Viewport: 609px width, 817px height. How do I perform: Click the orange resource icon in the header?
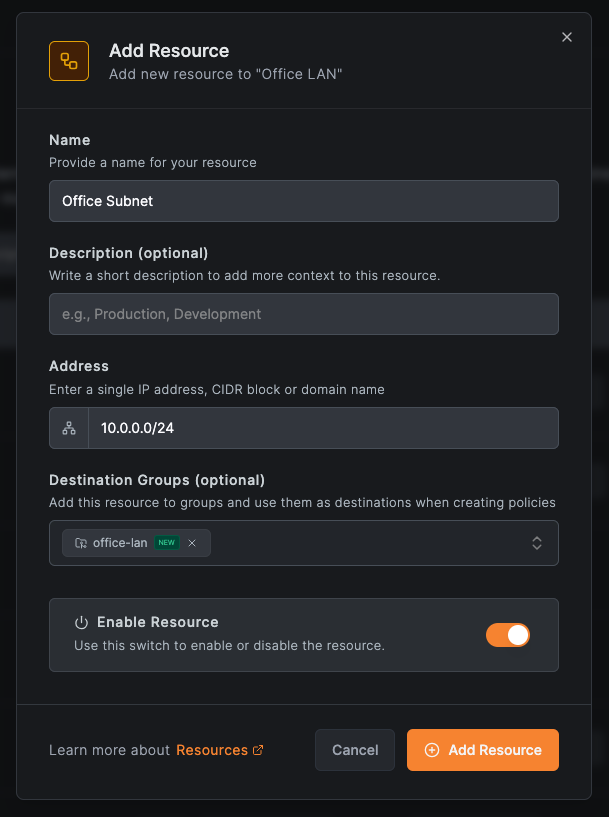(69, 61)
